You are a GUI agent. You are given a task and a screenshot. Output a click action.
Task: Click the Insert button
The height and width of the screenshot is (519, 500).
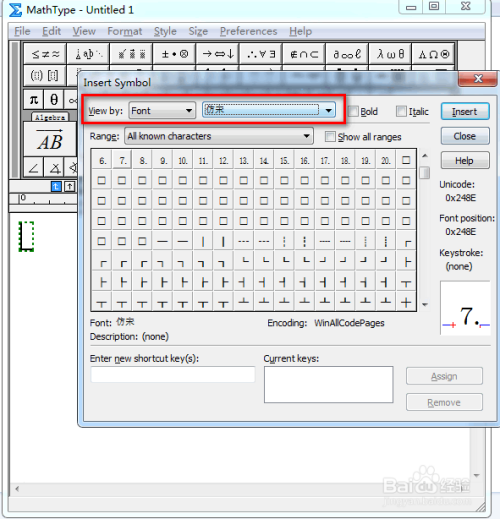coord(465,111)
